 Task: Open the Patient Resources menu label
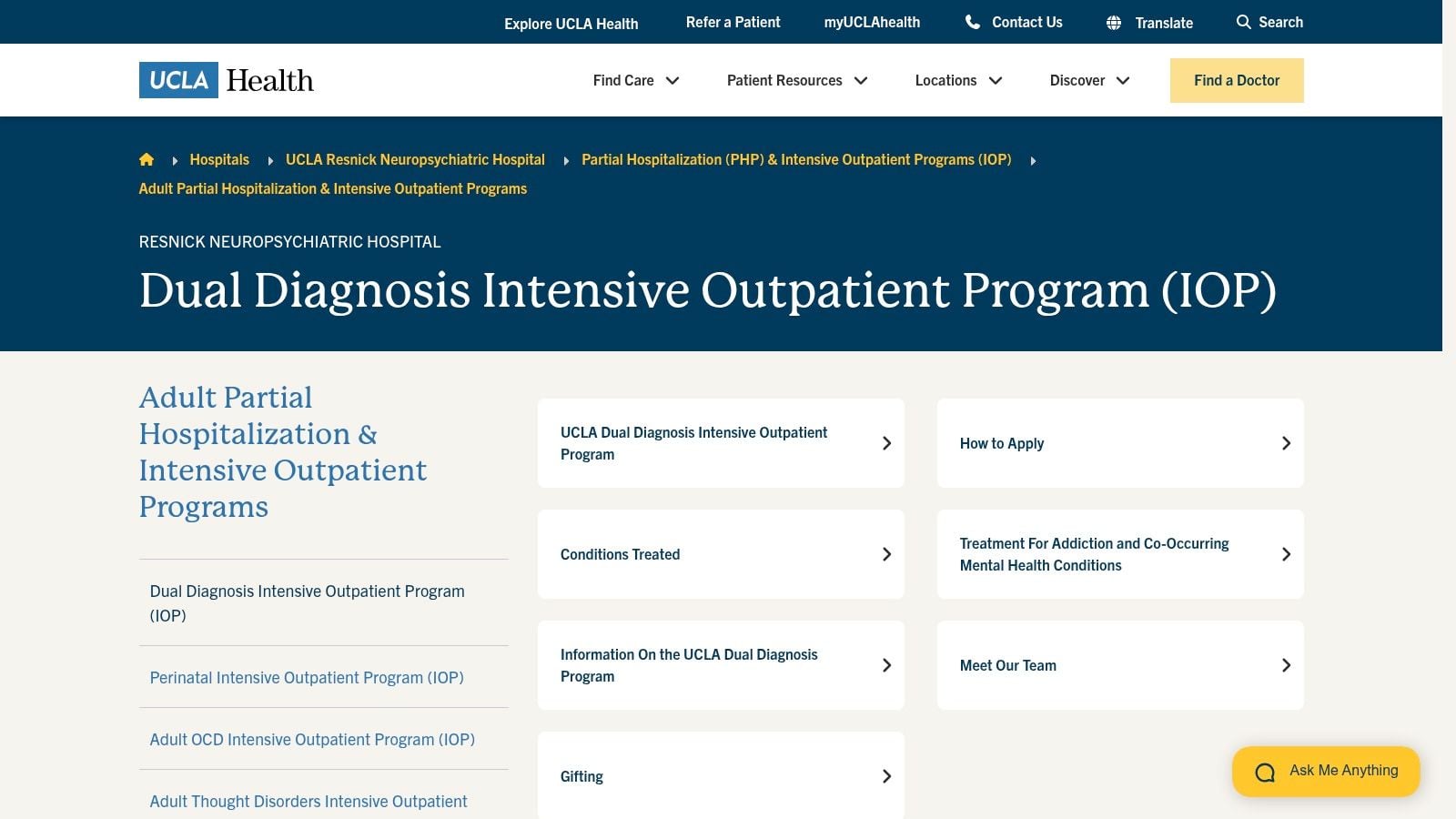[784, 80]
